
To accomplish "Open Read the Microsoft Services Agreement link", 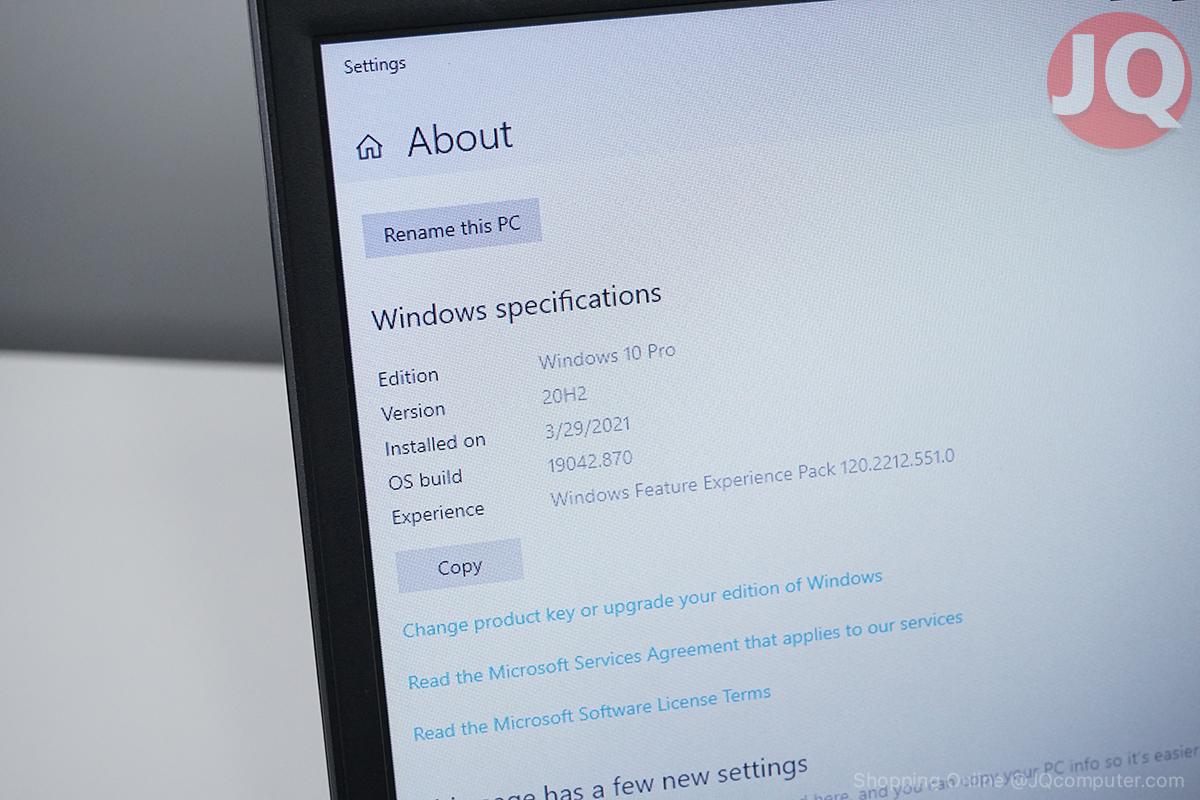I will (685, 649).
